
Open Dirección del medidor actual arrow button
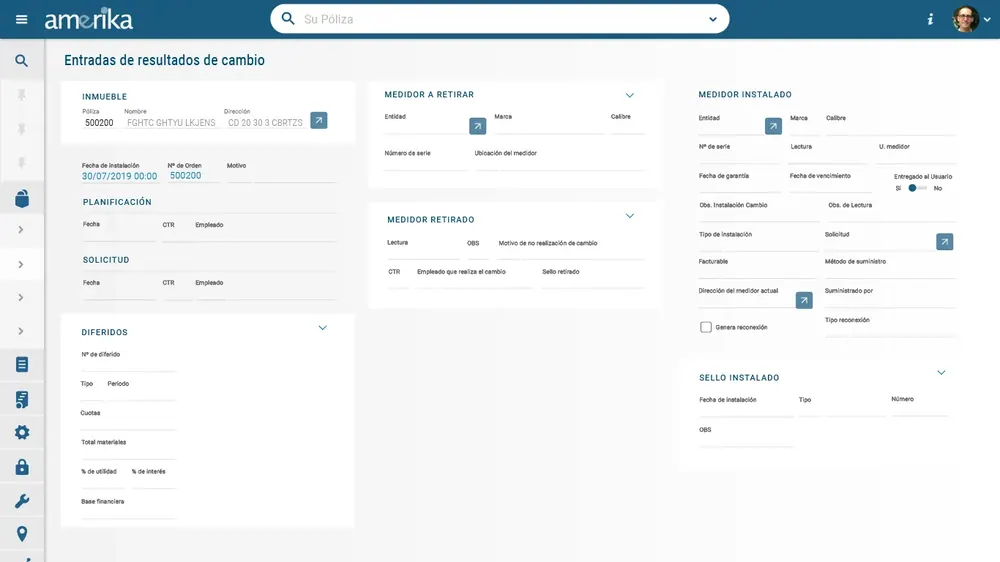pos(804,300)
